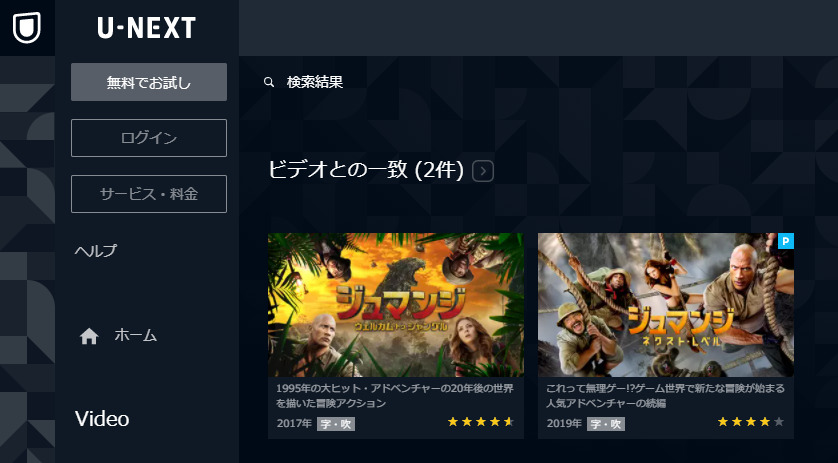The width and height of the screenshot is (838, 463).
Task: Click the 字・吹 tag on the 2017 movie
Action: click(336, 424)
